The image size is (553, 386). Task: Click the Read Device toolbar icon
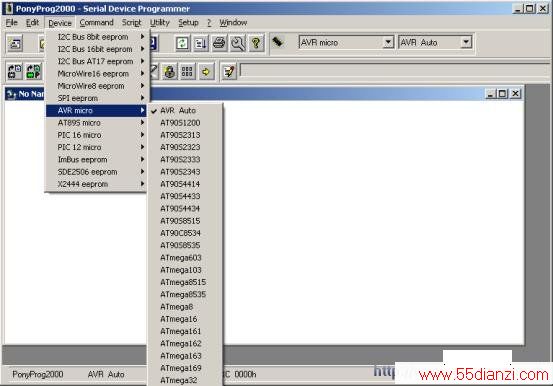pyautogui.click(x=15, y=72)
